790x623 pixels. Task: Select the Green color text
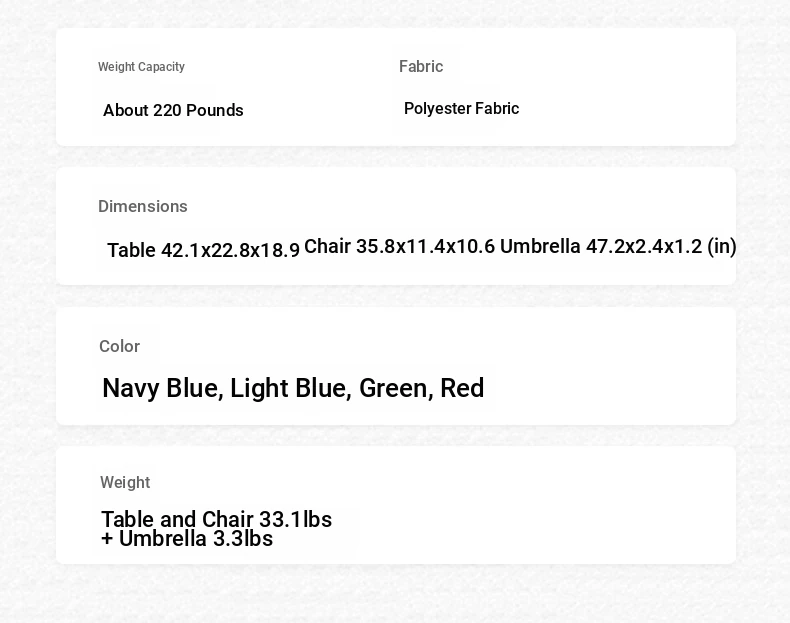397,388
